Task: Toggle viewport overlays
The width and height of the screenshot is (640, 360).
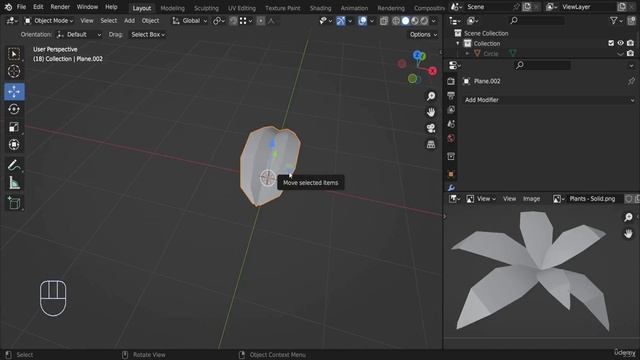Action: (x=362, y=20)
